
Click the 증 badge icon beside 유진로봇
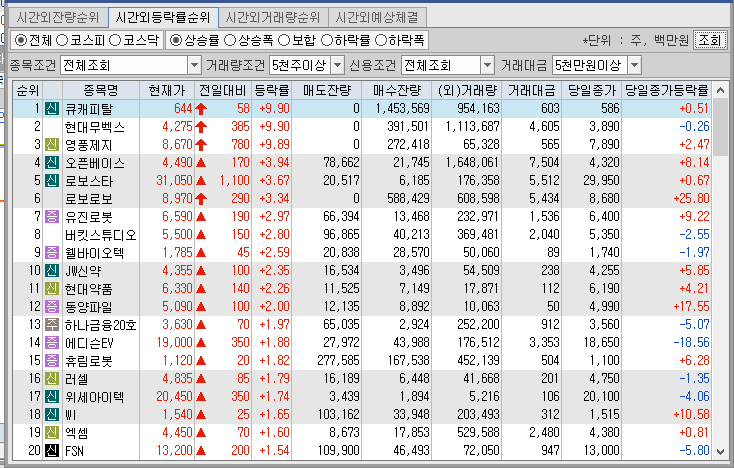pos(51,217)
